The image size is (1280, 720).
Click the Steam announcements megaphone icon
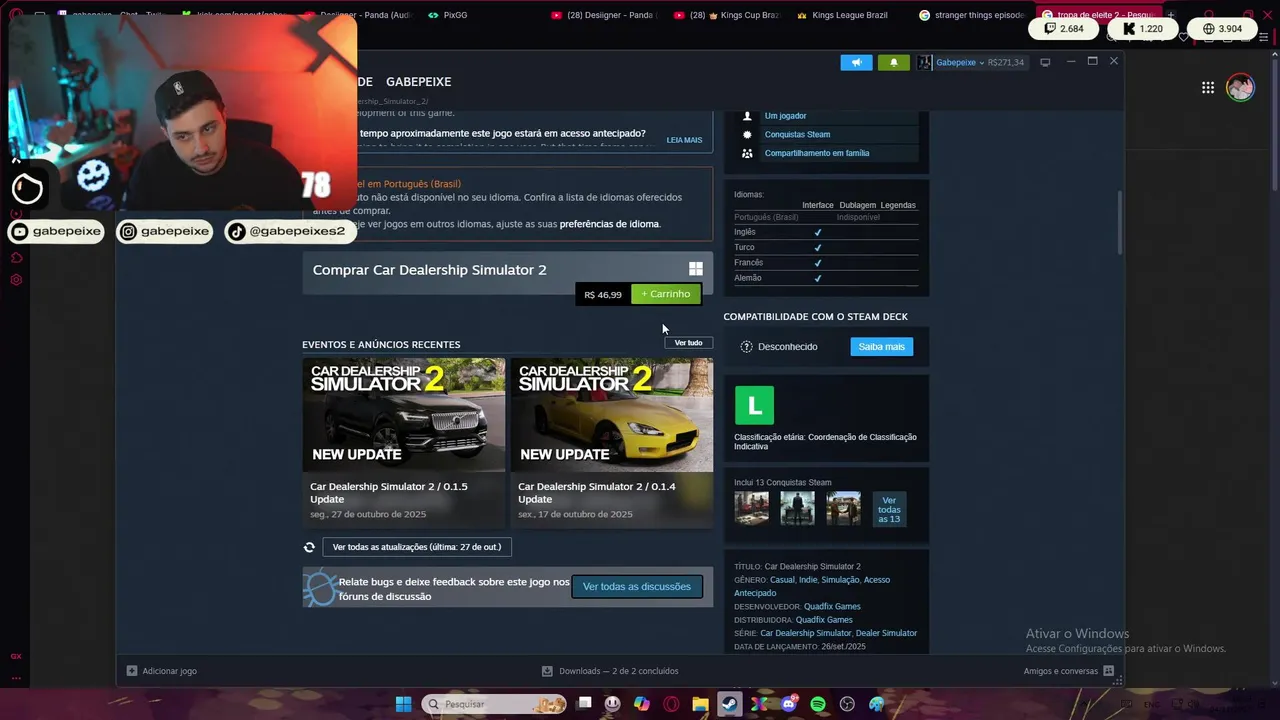(856, 62)
